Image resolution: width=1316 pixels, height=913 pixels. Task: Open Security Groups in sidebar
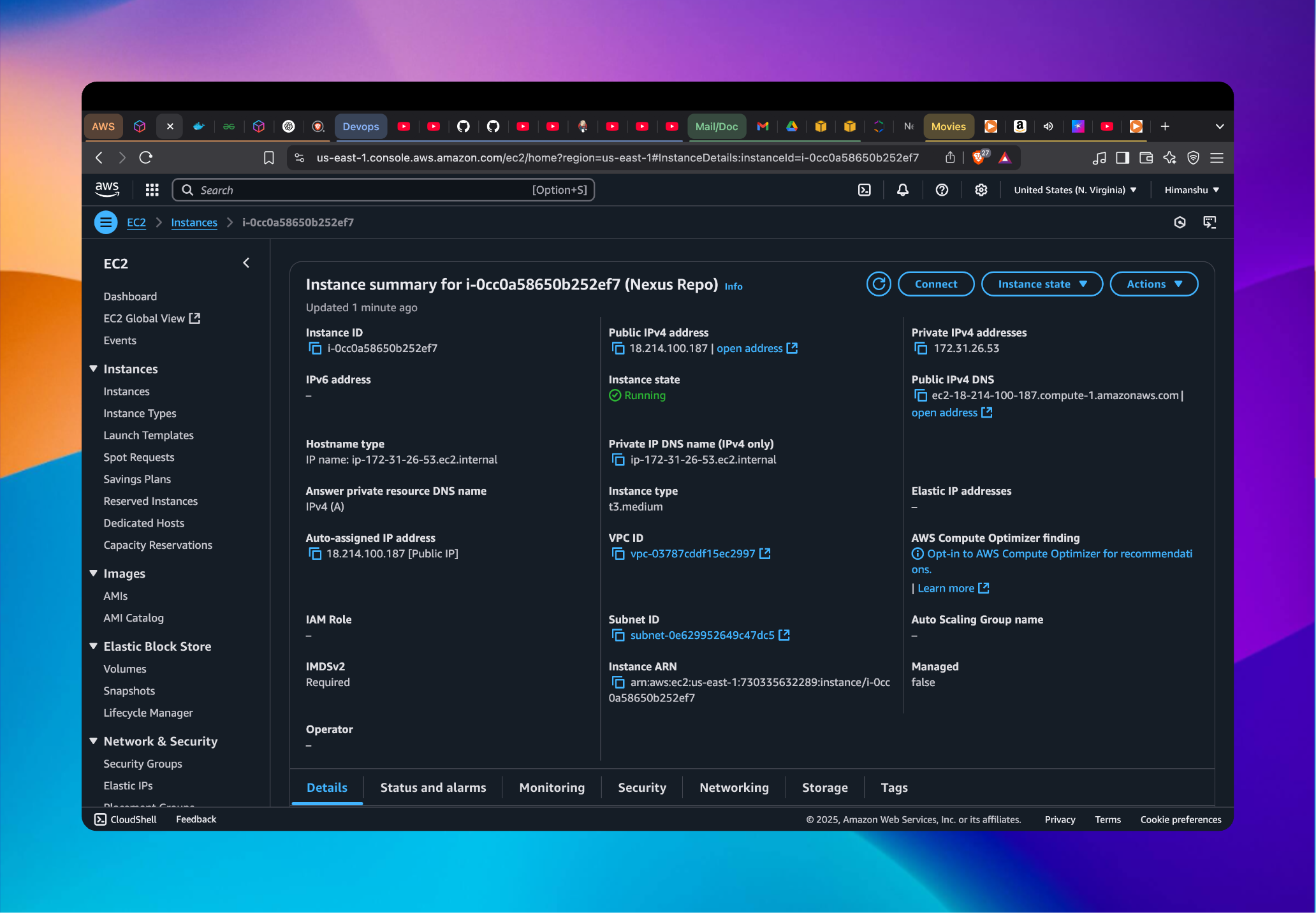tap(143, 764)
